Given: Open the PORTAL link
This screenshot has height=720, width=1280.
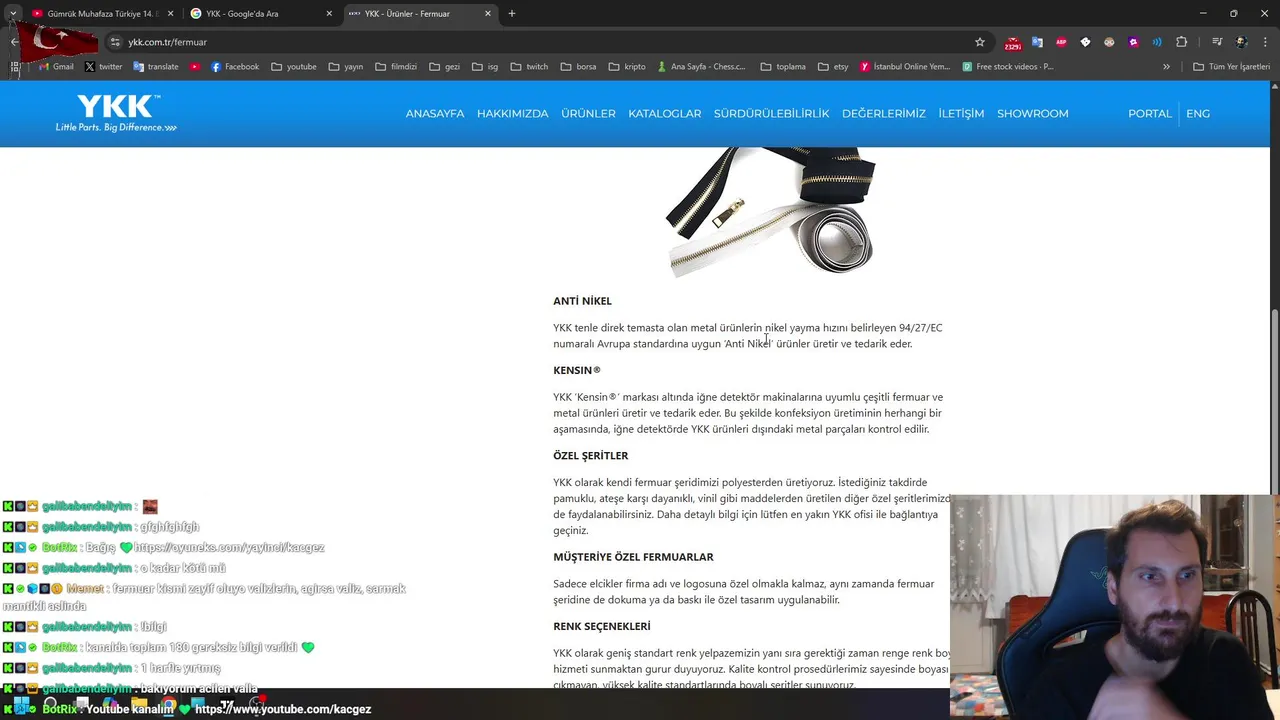Looking at the screenshot, I should (1150, 113).
